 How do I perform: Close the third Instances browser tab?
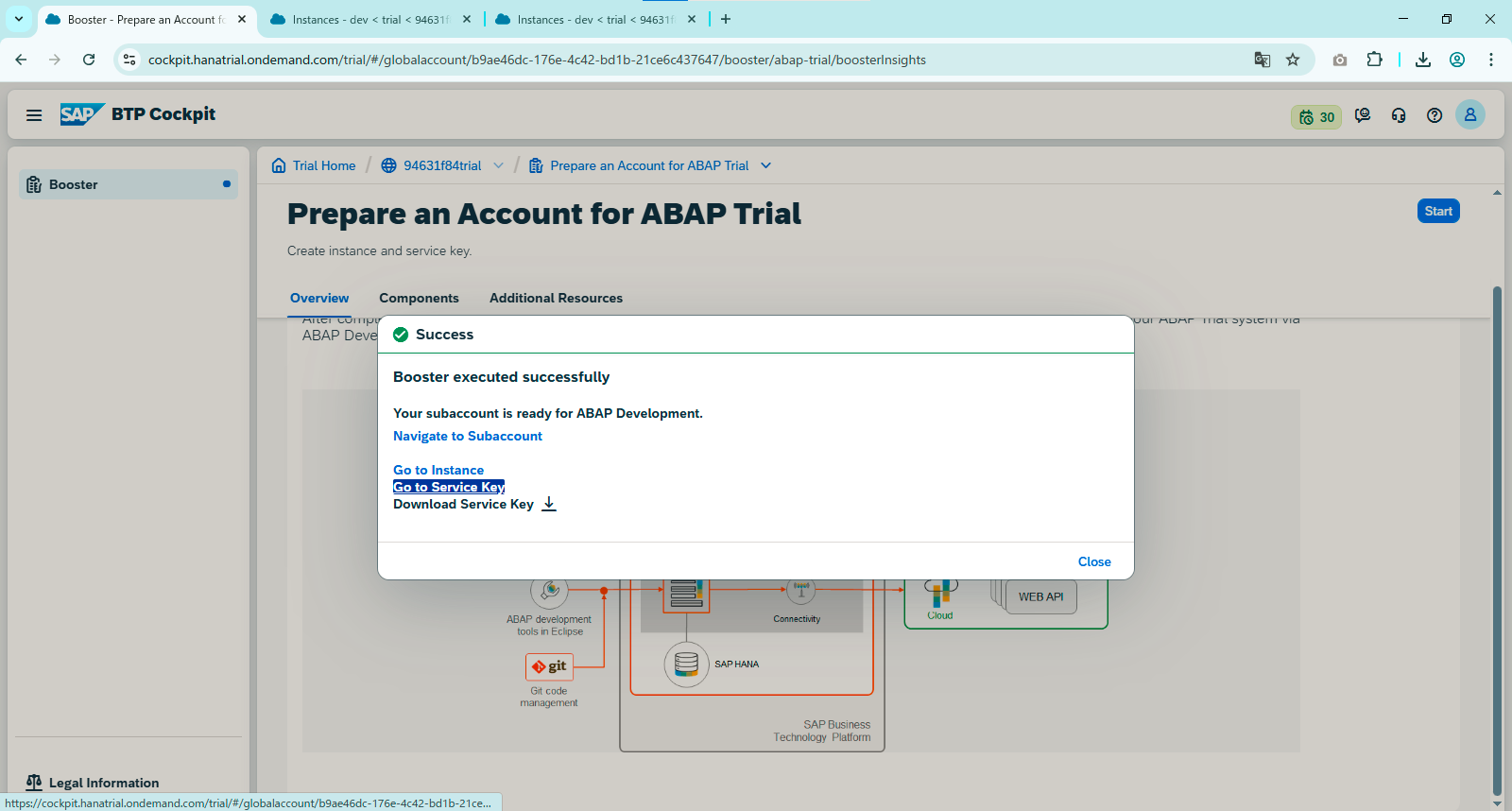point(692,19)
